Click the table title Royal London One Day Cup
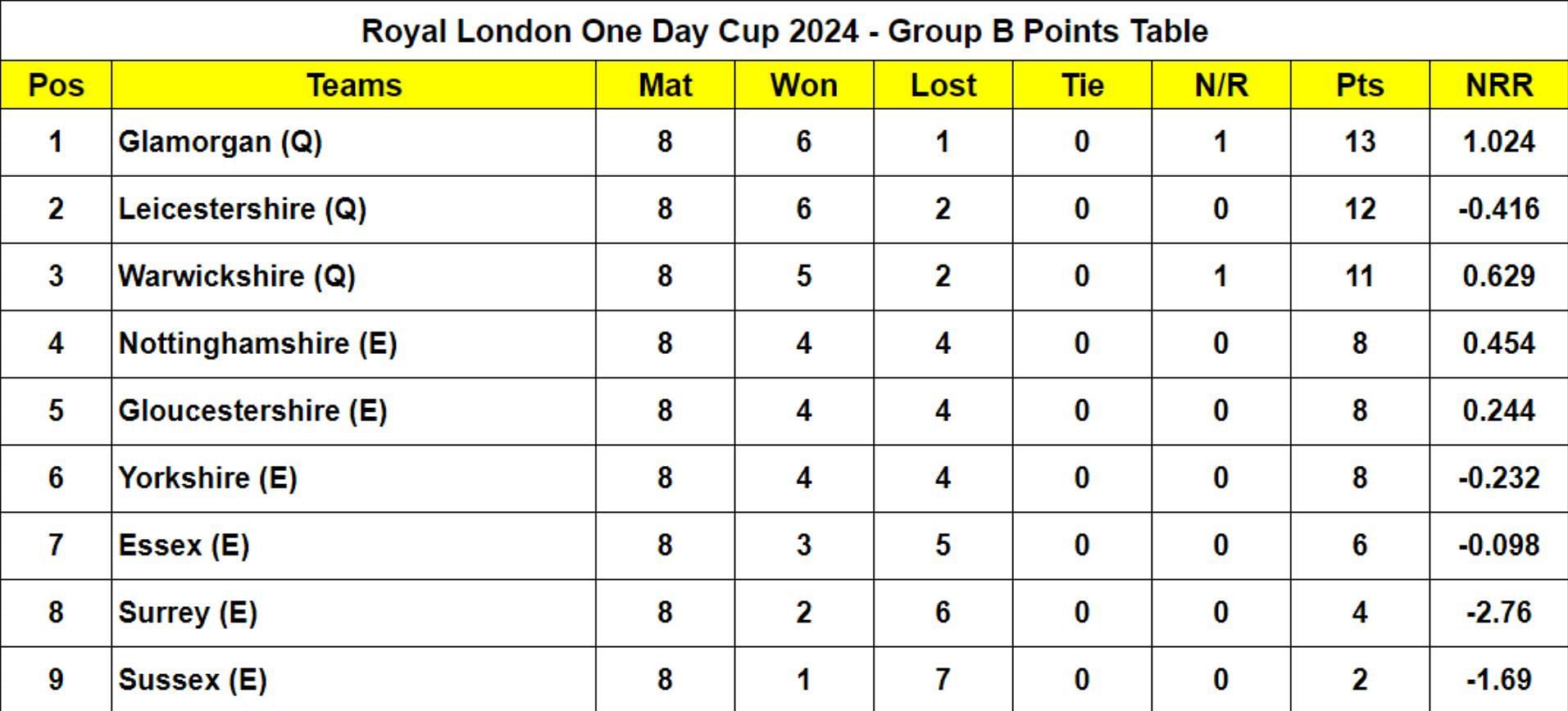Viewport: 1568px width, 711px height. tap(784, 31)
